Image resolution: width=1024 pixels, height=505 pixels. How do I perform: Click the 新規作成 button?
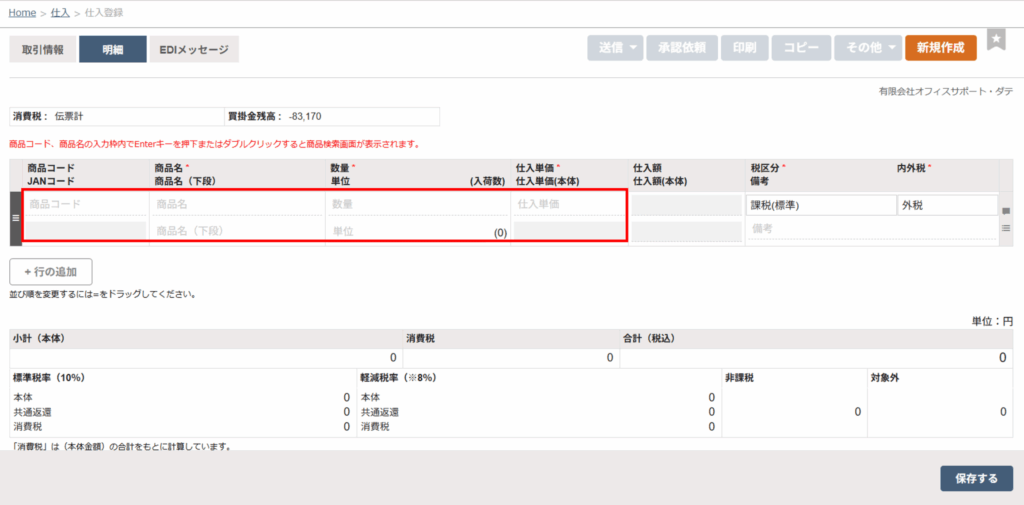[x=940, y=48]
